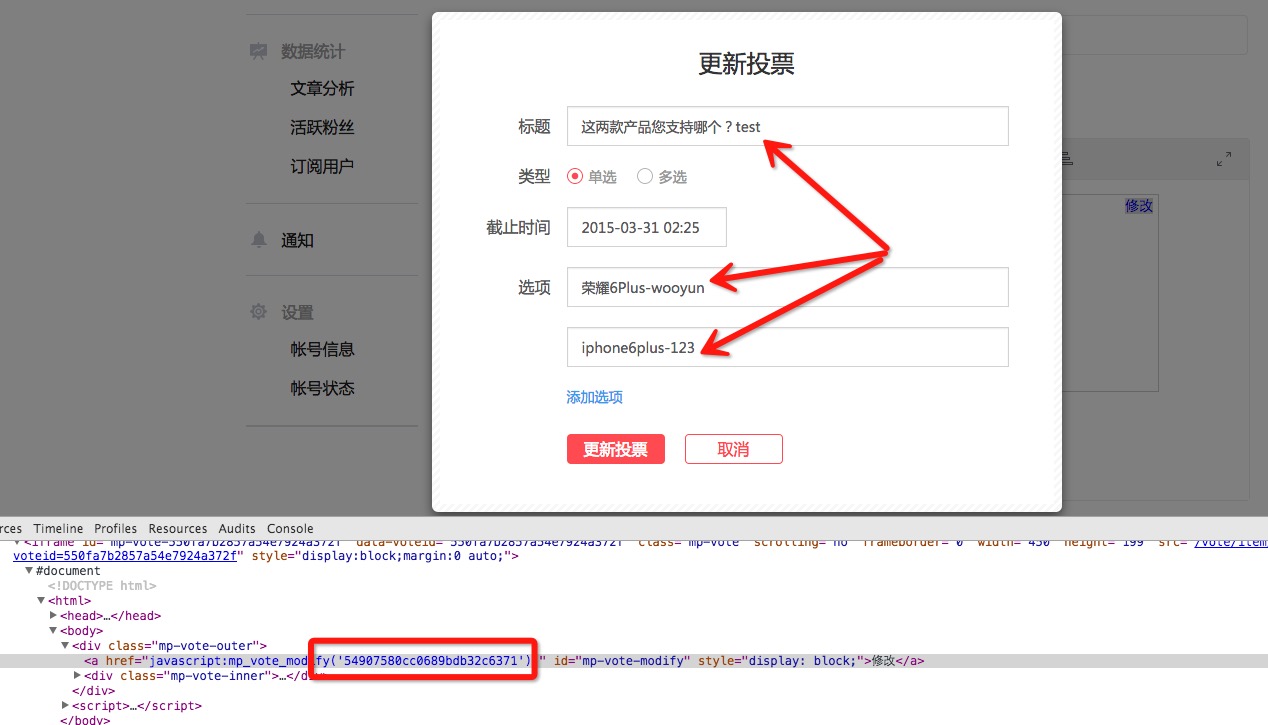Collapse the body element in DevTools
1268x725 pixels.
tap(53, 631)
